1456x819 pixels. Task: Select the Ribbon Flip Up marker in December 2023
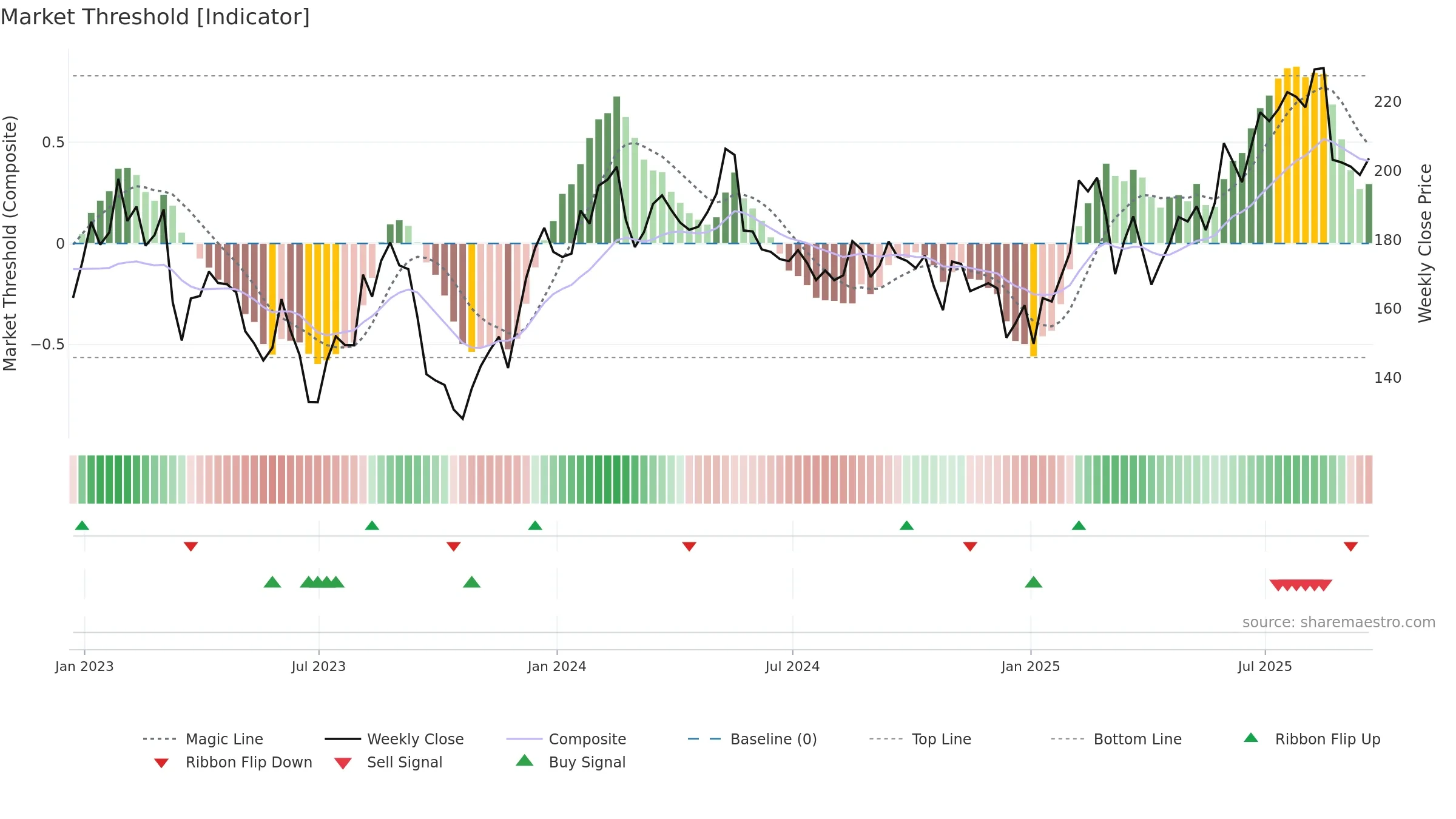[x=535, y=525]
